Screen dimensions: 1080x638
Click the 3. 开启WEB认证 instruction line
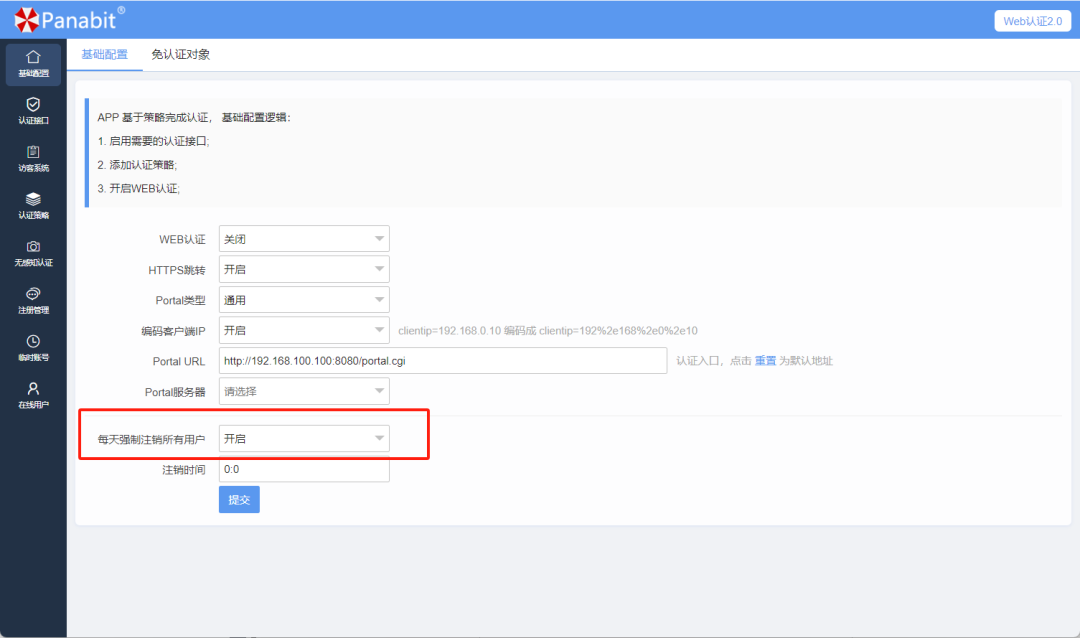tap(138, 188)
